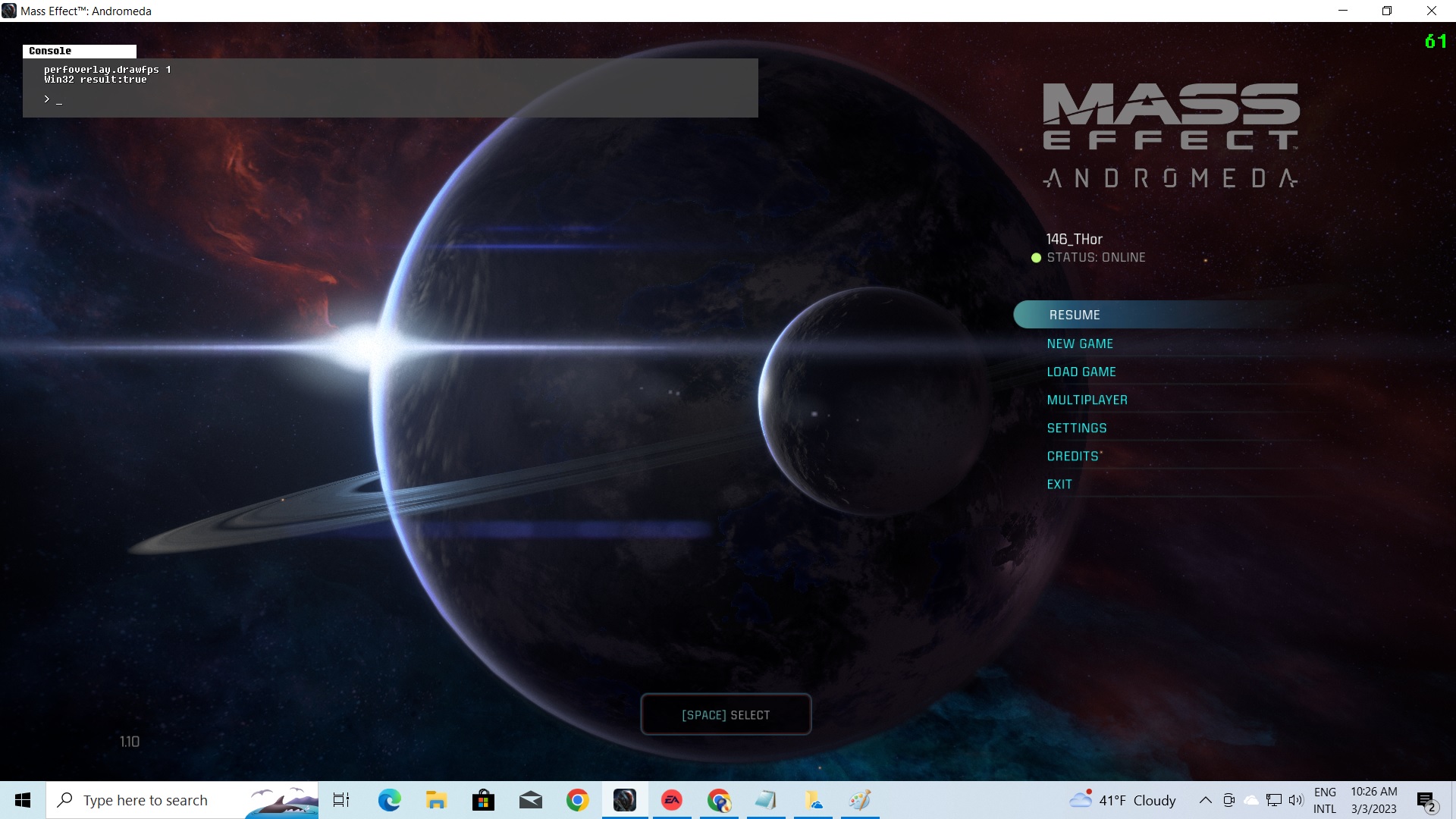This screenshot has width=1456, height=819.
Task: Click the Meet Now tray icon
Action: point(1229,800)
